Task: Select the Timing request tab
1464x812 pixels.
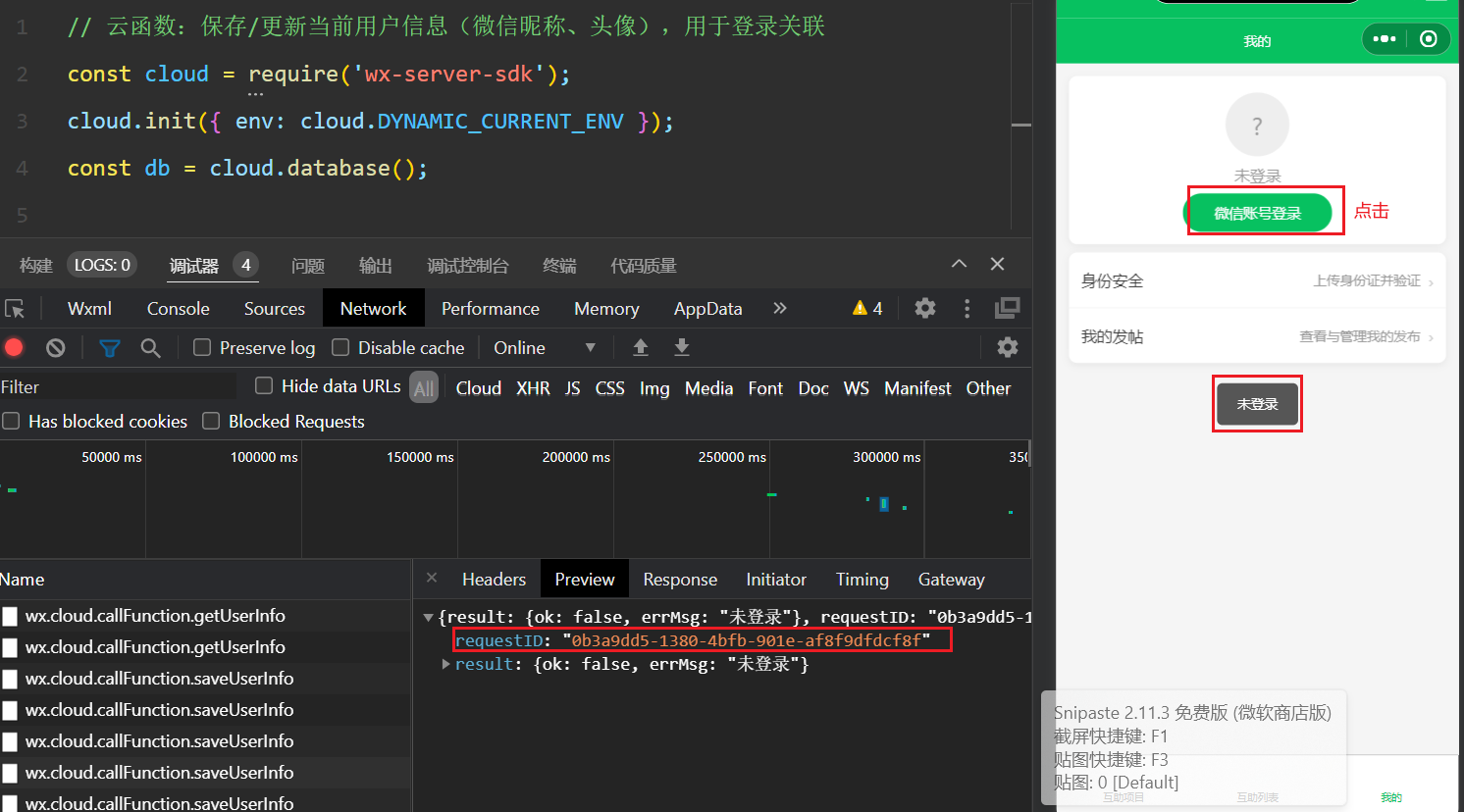Action: (x=862, y=580)
